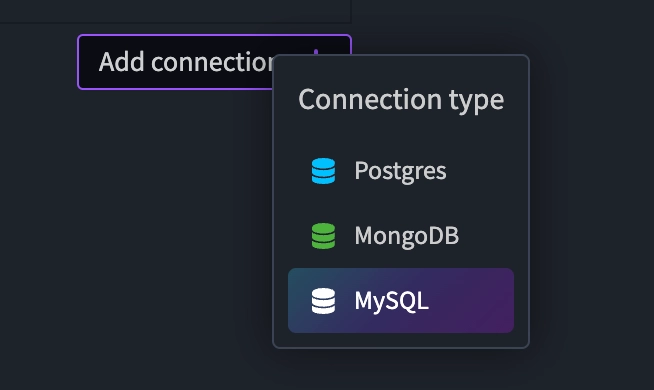Image resolution: width=654 pixels, height=390 pixels.
Task: Click empty area beside the Postgres label
Action: pos(480,171)
